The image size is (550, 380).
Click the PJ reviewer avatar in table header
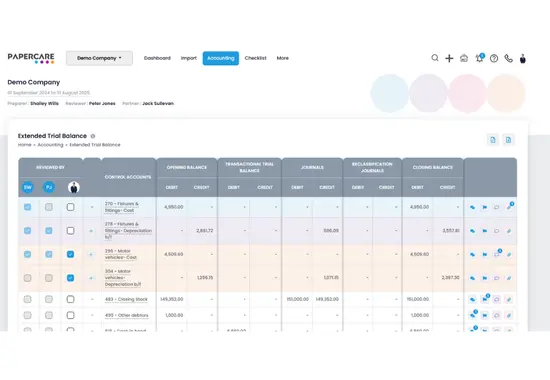coord(49,187)
